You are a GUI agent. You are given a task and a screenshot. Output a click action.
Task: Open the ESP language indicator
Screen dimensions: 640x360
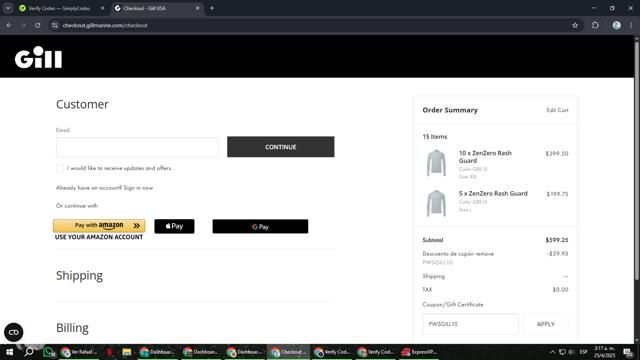coord(584,352)
